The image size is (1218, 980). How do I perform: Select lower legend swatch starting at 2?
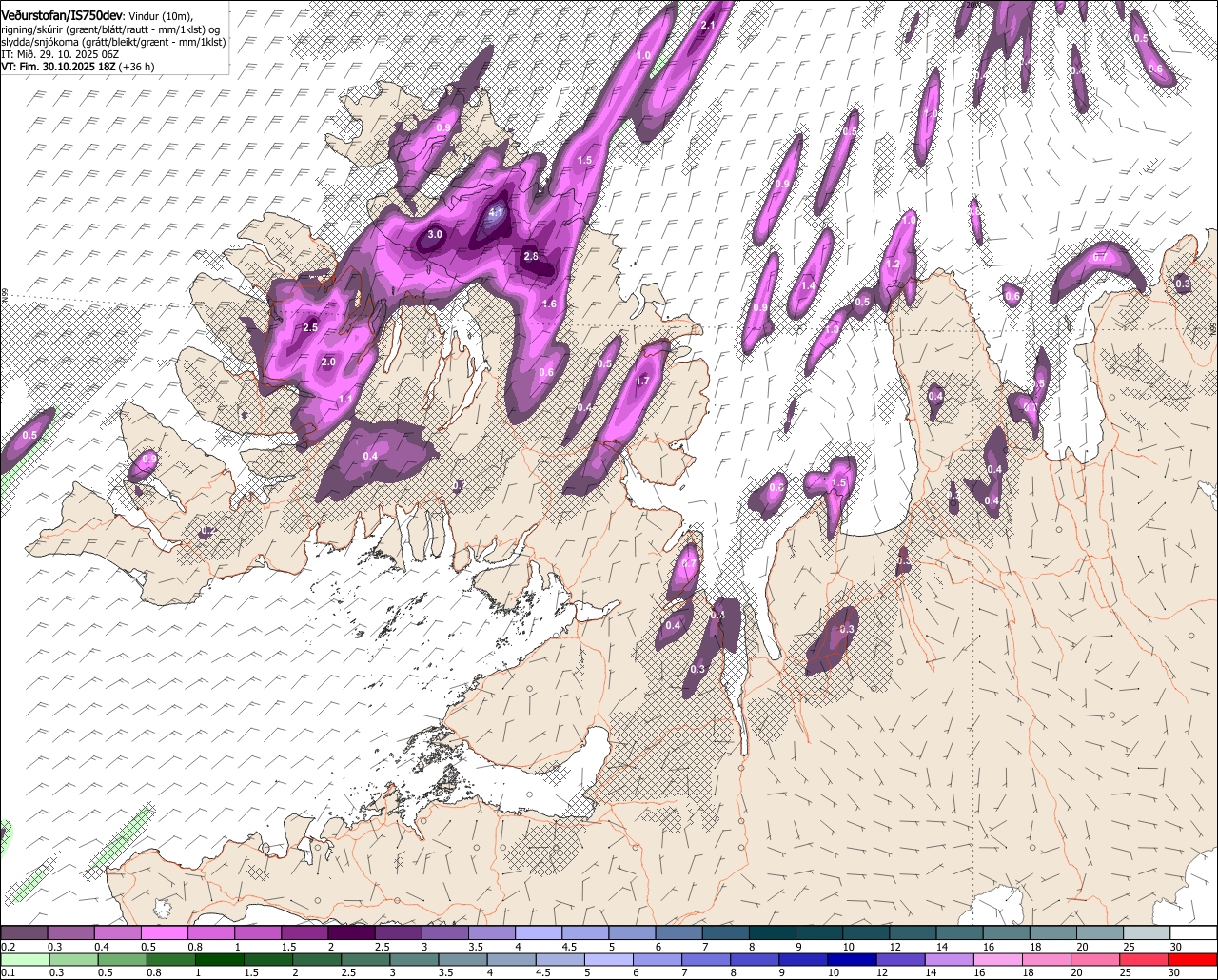[x=316, y=959]
